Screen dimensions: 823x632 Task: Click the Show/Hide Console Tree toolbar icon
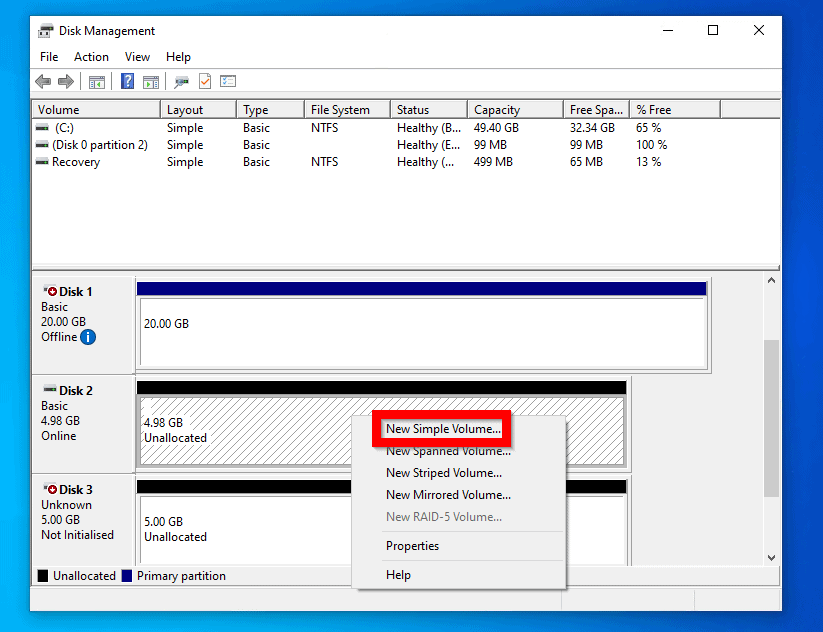pos(96,81)
